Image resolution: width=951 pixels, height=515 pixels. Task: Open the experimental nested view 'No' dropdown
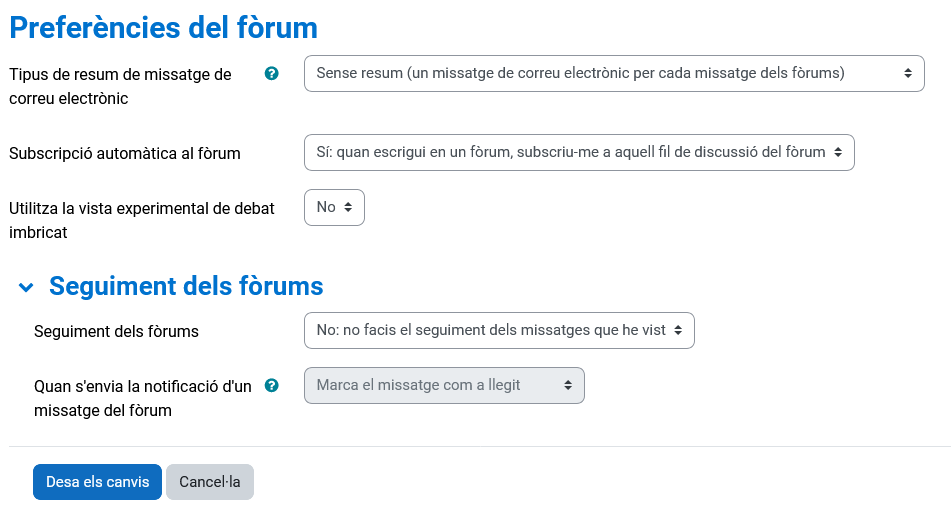click(334, 207)
